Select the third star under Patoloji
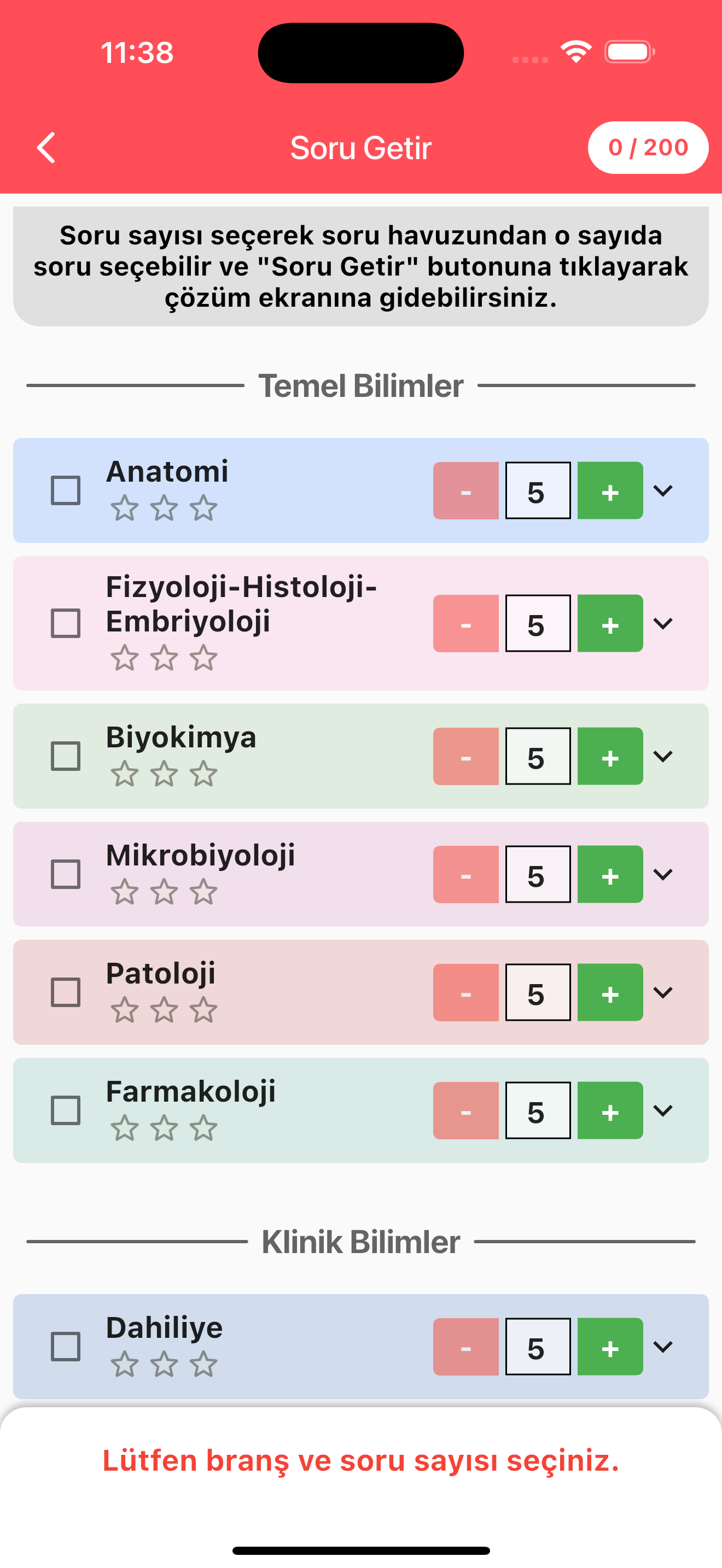Screen dimensions: 722x1568 [203, 1010]
